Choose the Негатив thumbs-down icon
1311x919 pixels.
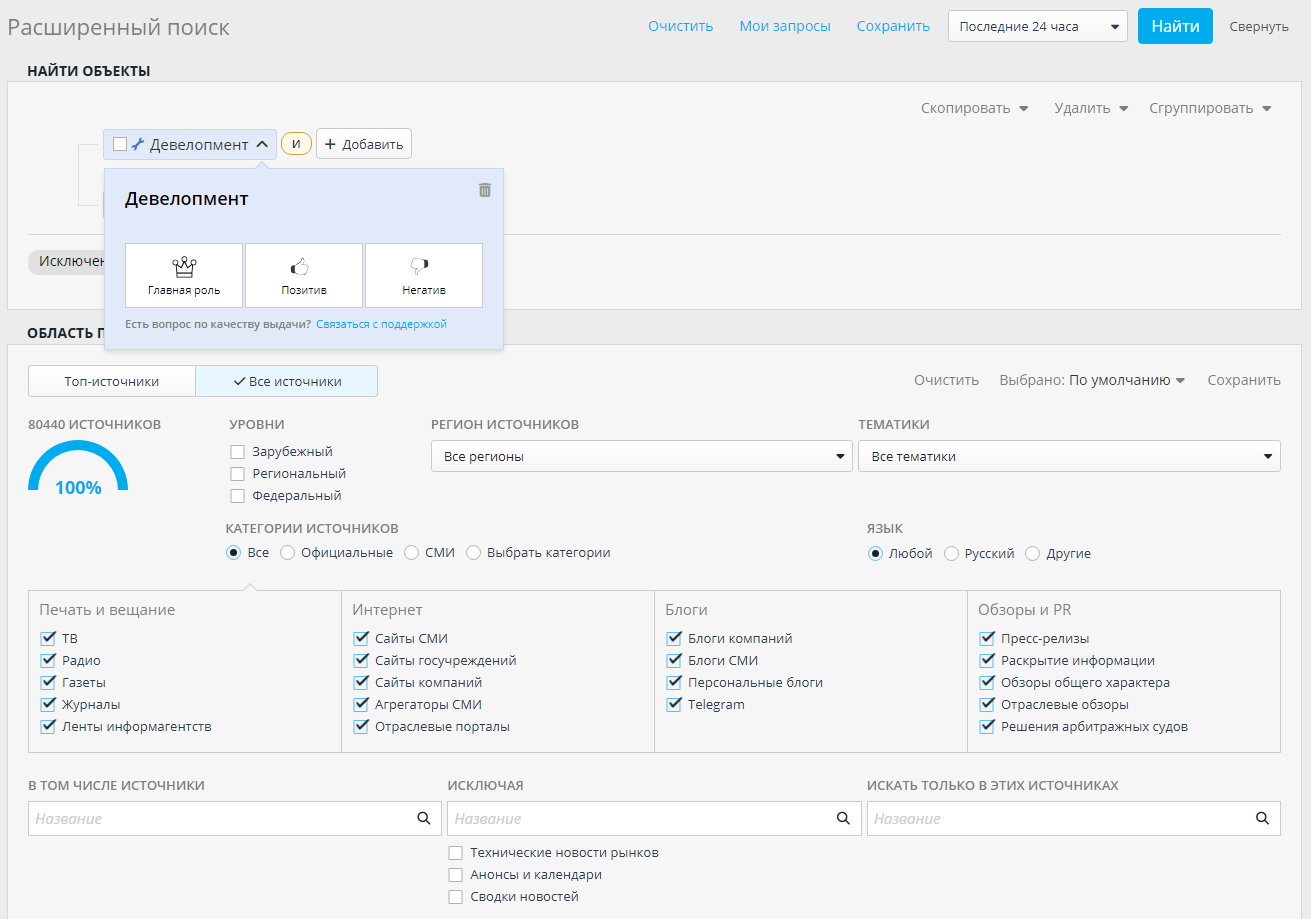(x=423, y=266)
